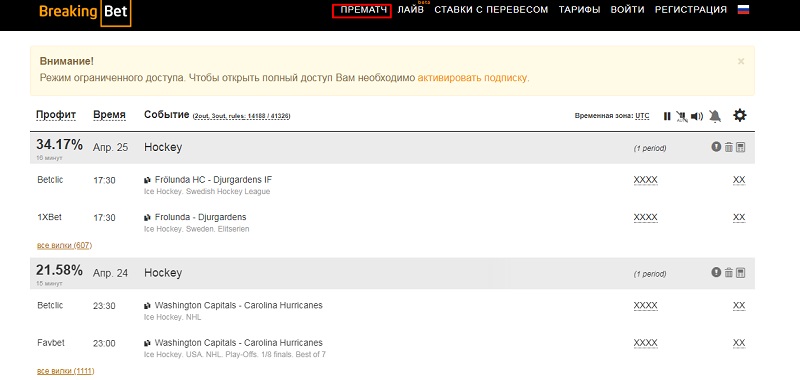Go to the ТАРИФЫ page
Viewport: 800px width, 380px height.
click(579, 10)
